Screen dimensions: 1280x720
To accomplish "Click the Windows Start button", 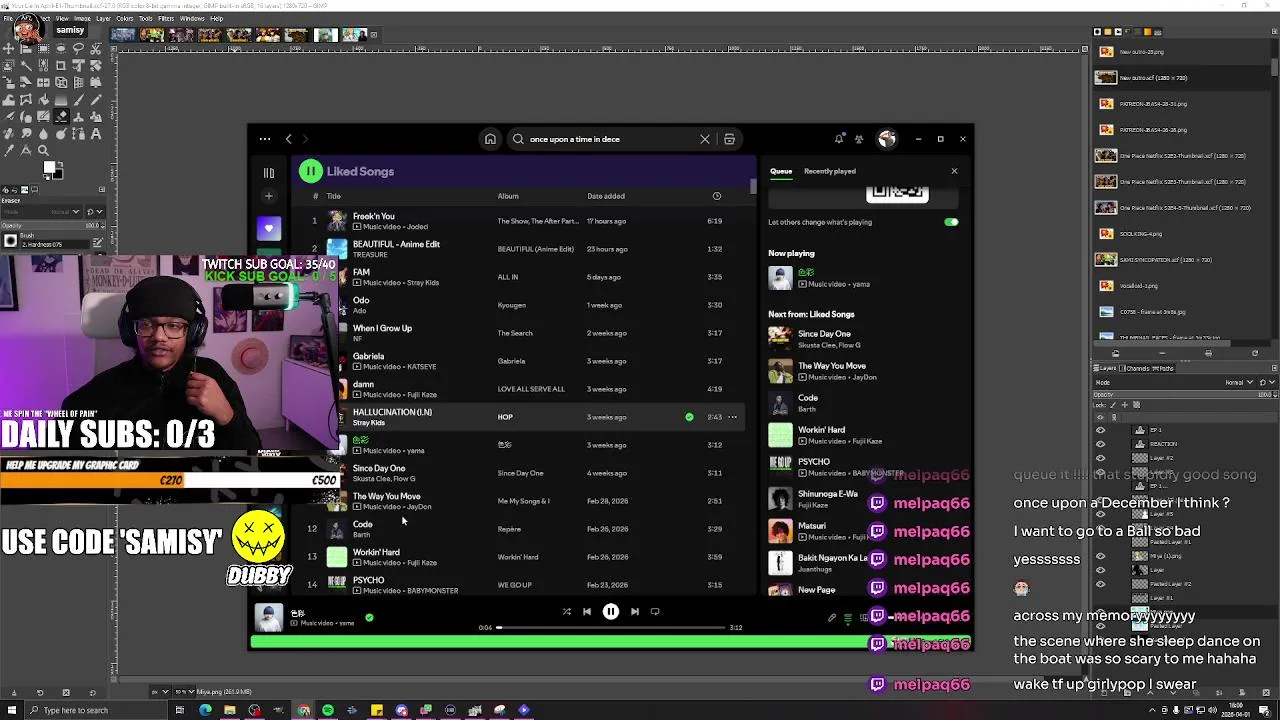I will click(12, 710).
